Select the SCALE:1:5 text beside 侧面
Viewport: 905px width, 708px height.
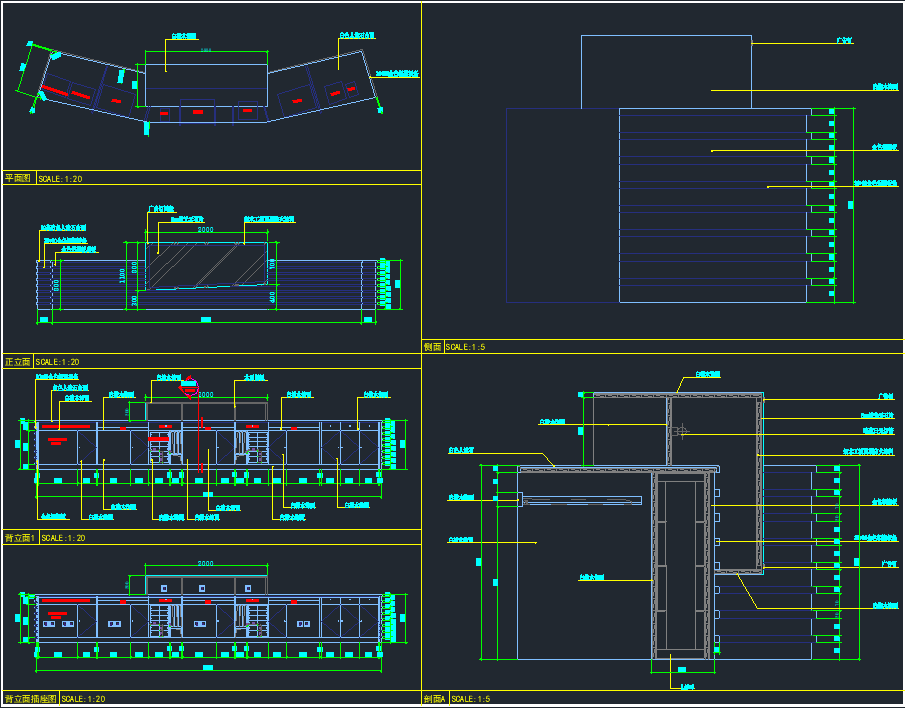click(x=465, y=347)
